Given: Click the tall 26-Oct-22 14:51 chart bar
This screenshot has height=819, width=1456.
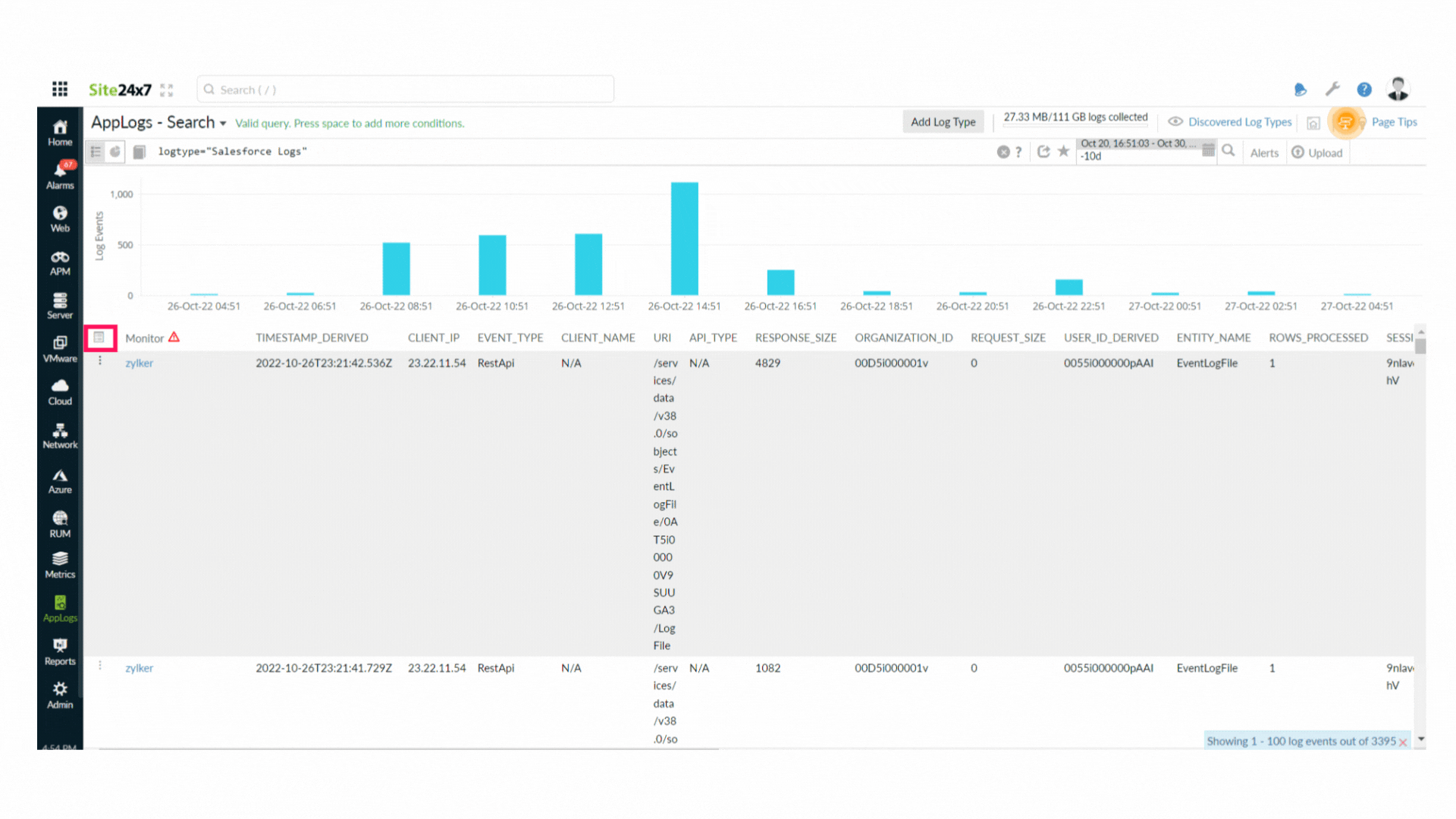Looking at the screenshot, I should click(684, 238).
